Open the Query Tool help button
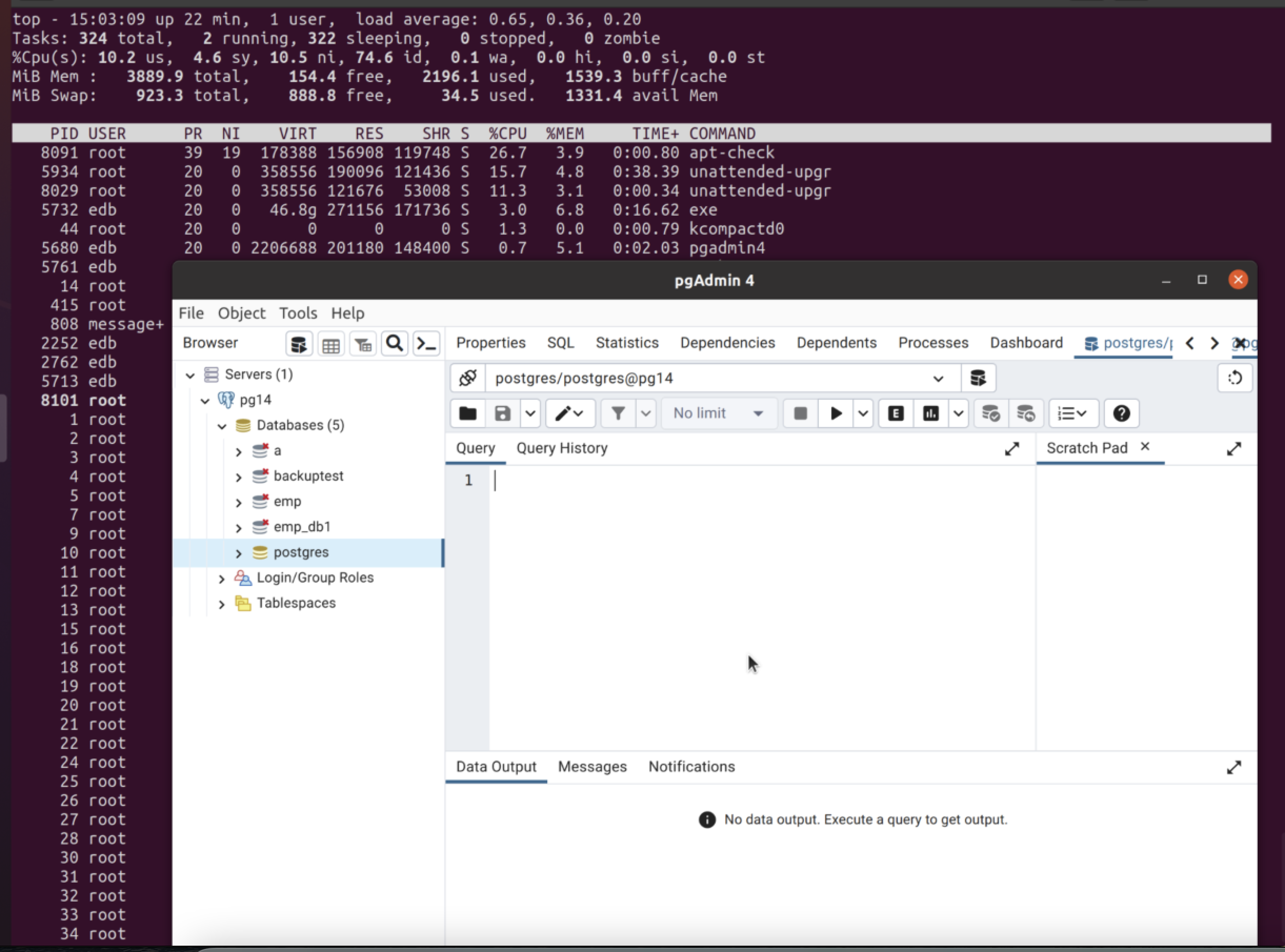Screen dimensions: 1285x952 click(1121, 413)
